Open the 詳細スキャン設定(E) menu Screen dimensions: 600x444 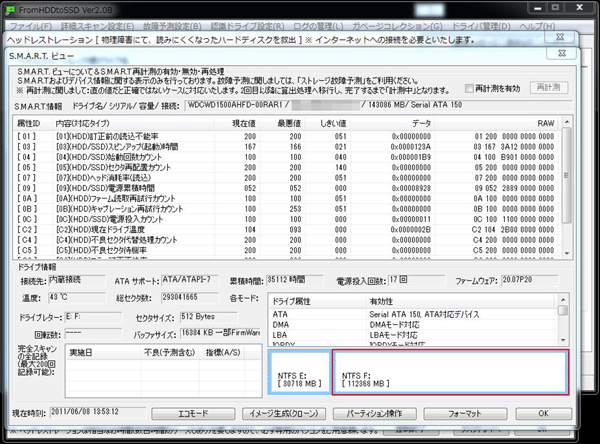tap(98, 26)
